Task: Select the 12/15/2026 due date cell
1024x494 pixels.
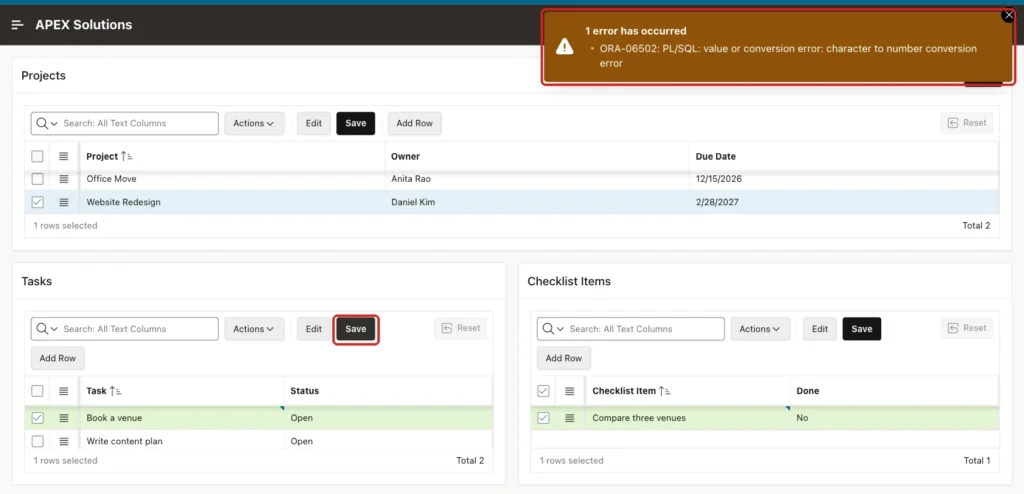Action: point(844,179)
